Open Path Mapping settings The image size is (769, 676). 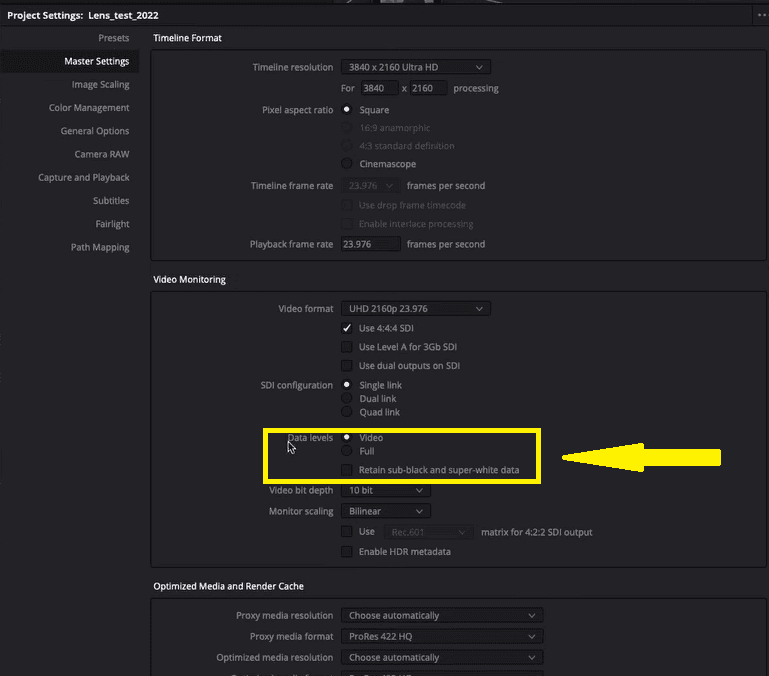[x=100, y=247]
